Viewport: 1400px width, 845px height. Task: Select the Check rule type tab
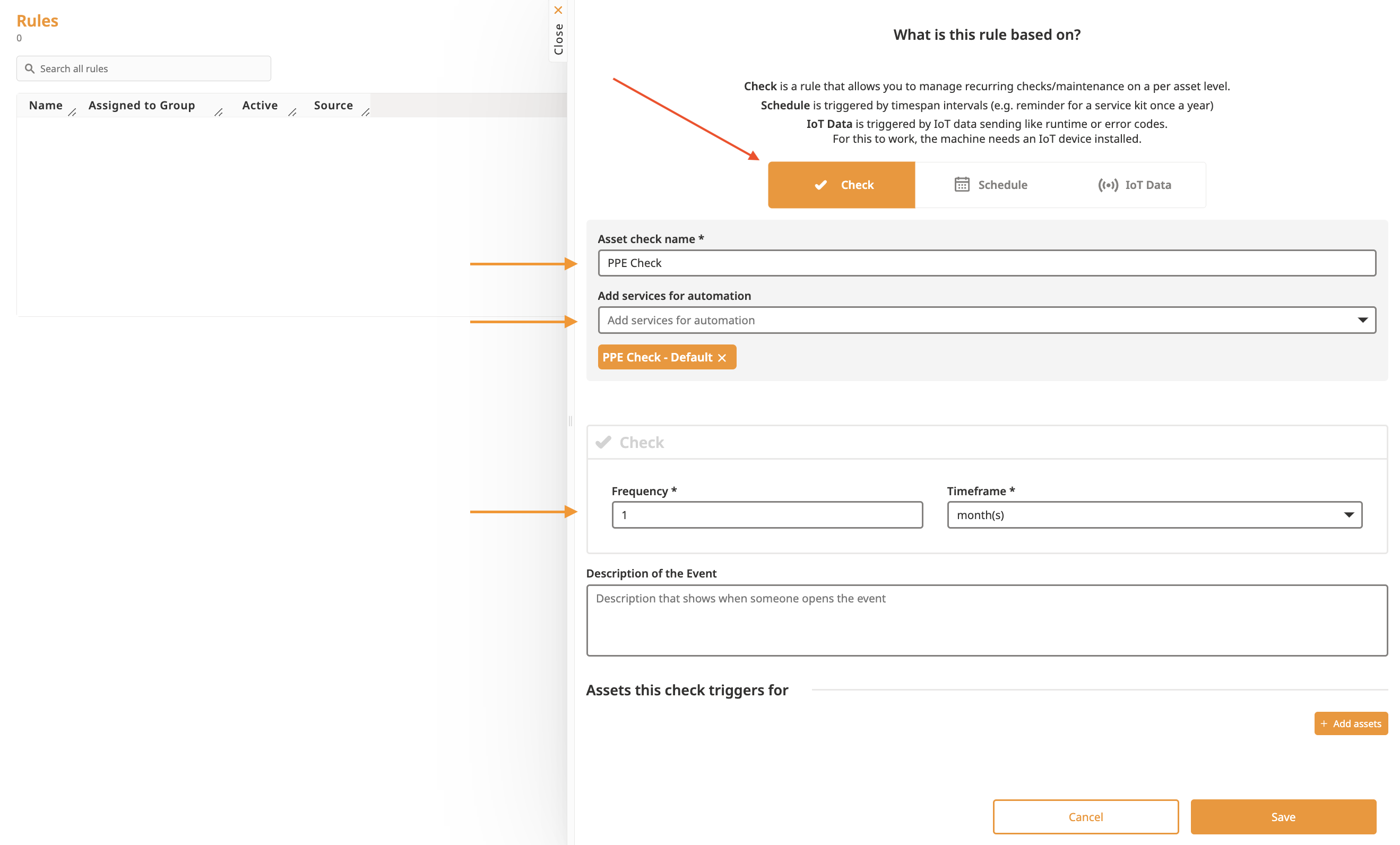click(841, 185)
